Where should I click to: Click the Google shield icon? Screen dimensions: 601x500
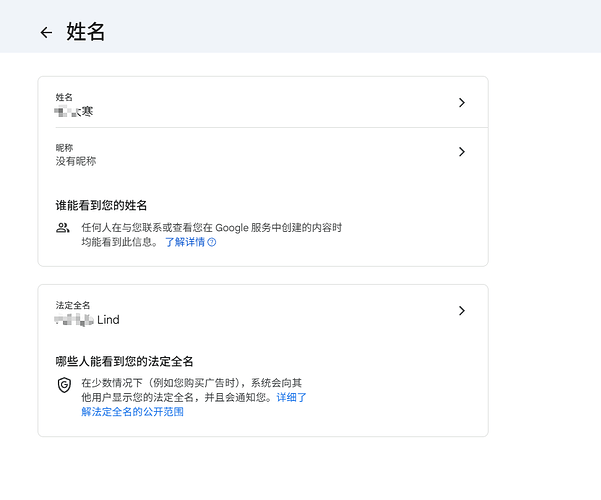pyautogui.click(x=64, y=385)
